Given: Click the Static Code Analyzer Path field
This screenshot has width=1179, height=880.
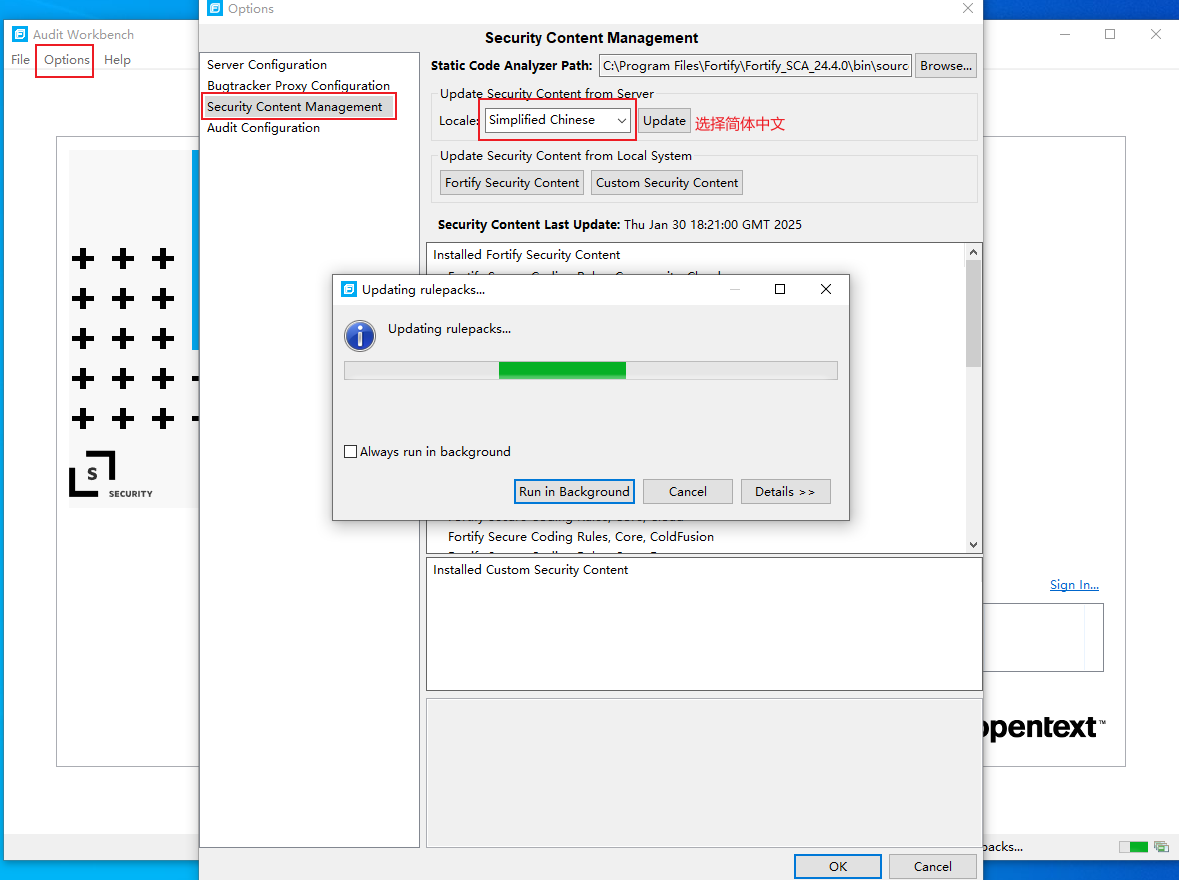Looking at the screenshot, I should click(756, 65).
